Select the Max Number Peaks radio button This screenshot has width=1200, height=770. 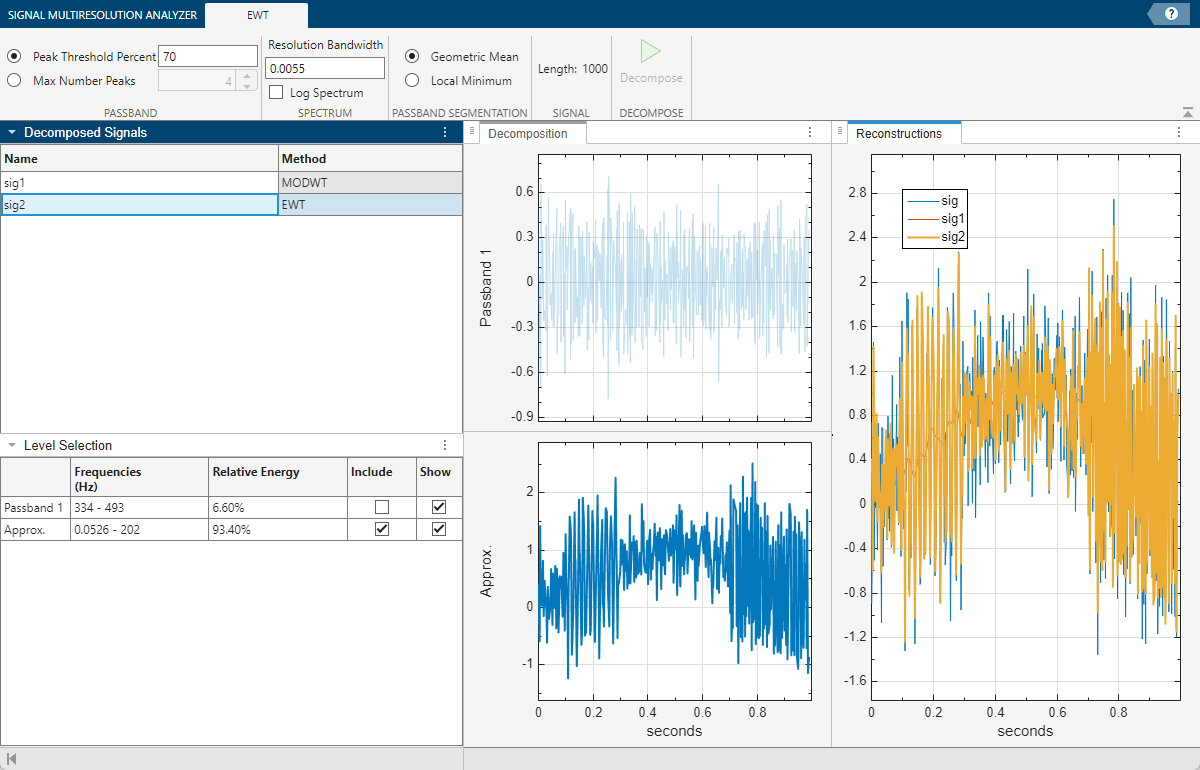pos(12,80)
